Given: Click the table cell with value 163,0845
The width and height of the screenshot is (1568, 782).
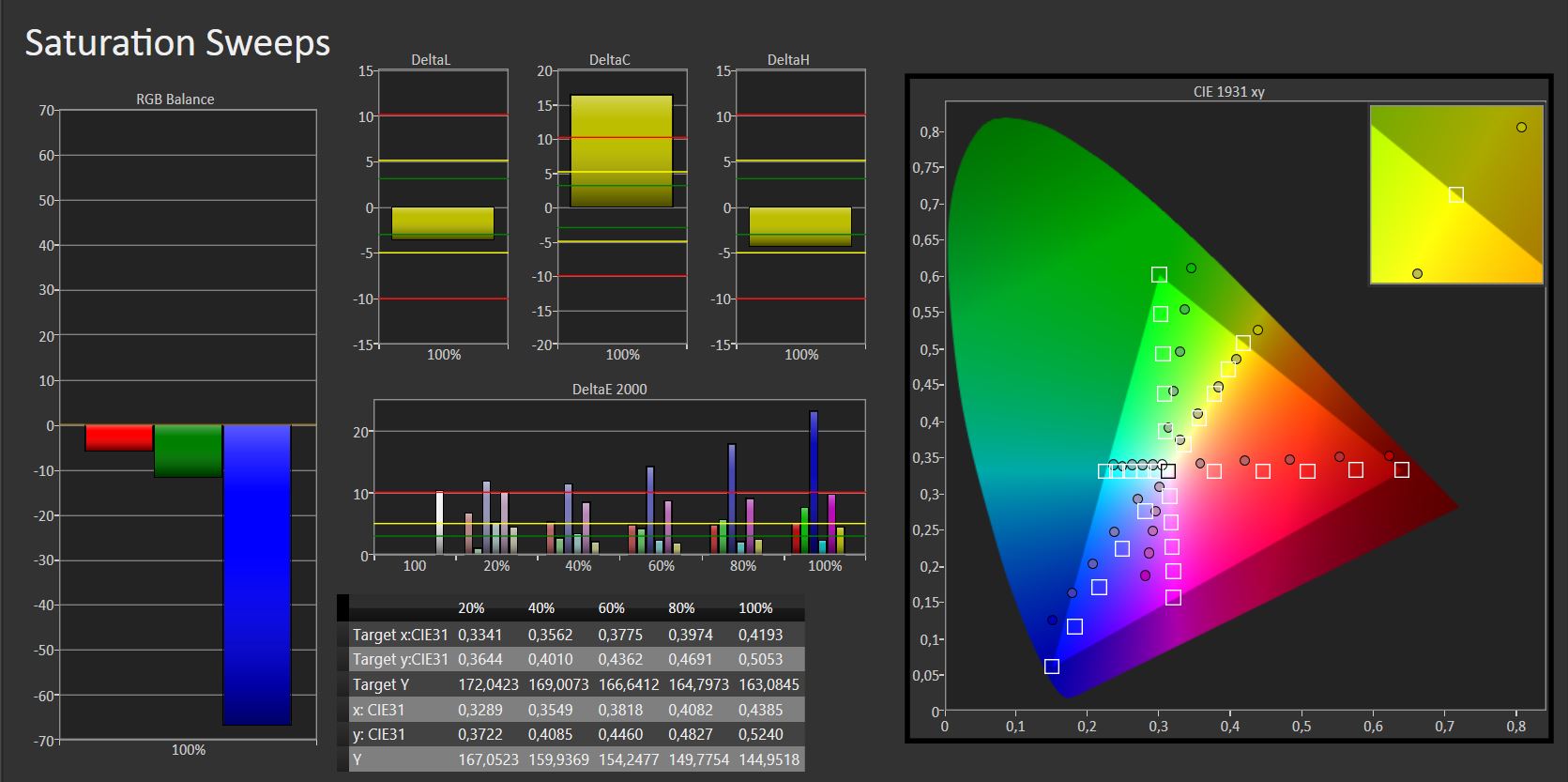Looking at the screenshot, I should 769,684.
